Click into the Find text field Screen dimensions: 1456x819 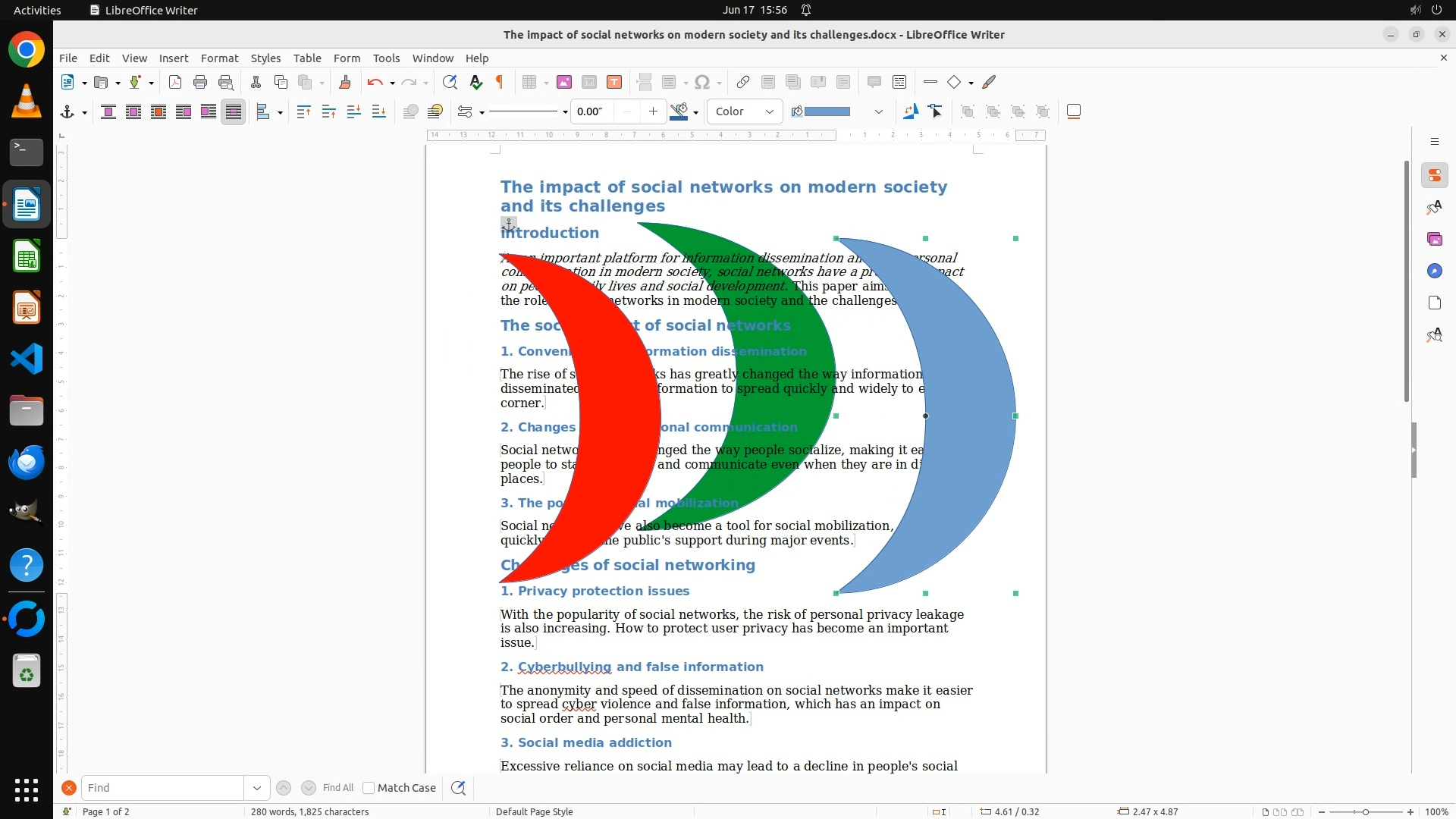(162, 788)
